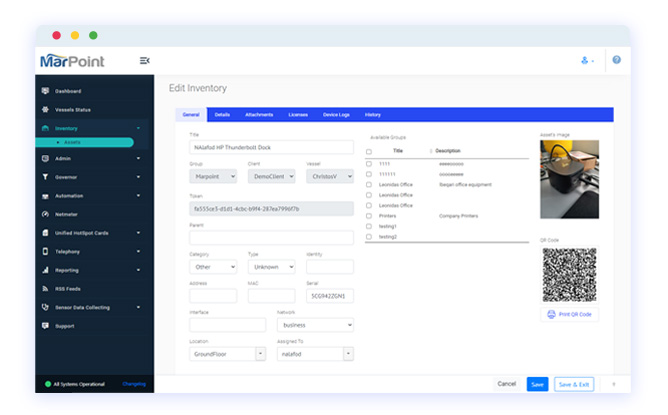Open the user account menu icon

coord(587,60)
